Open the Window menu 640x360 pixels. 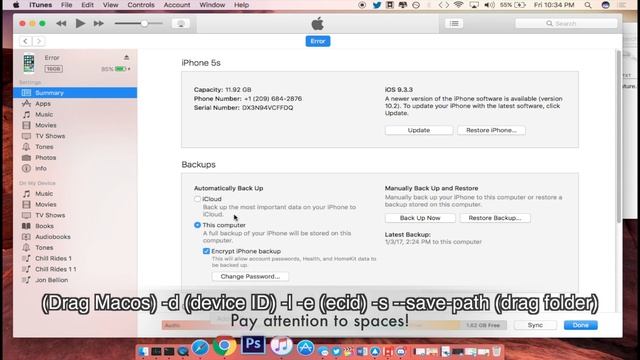point(212,5)
